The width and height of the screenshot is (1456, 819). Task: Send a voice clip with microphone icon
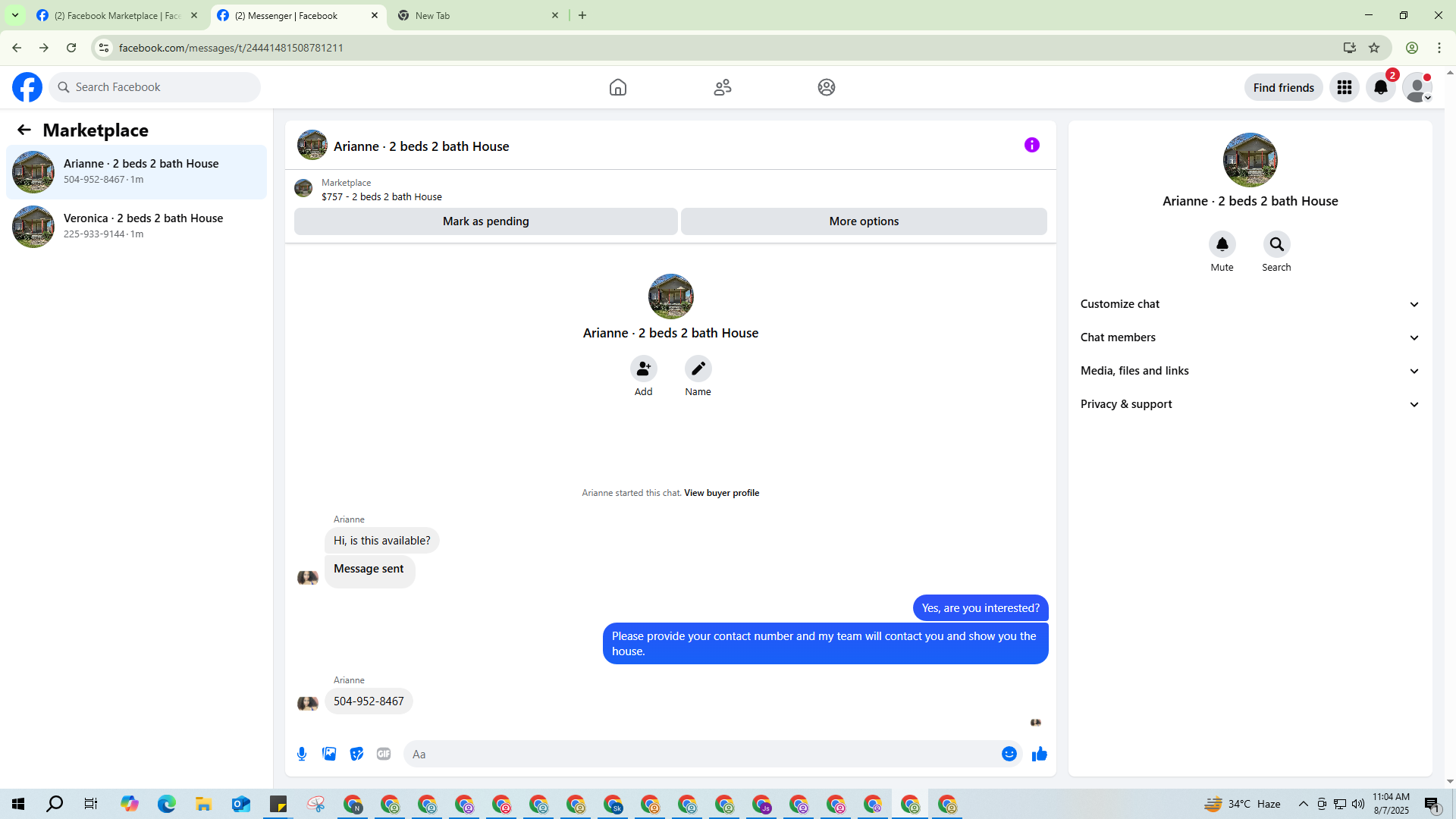[302, 754]
